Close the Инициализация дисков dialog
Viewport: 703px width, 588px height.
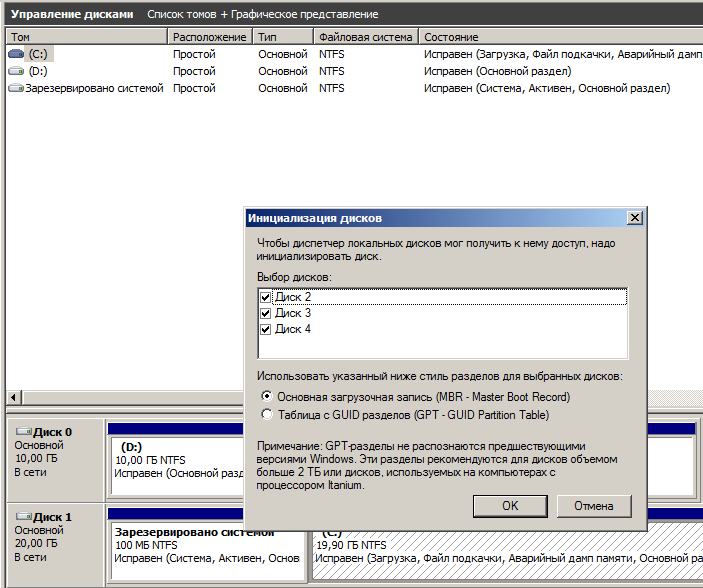point(634,218)
